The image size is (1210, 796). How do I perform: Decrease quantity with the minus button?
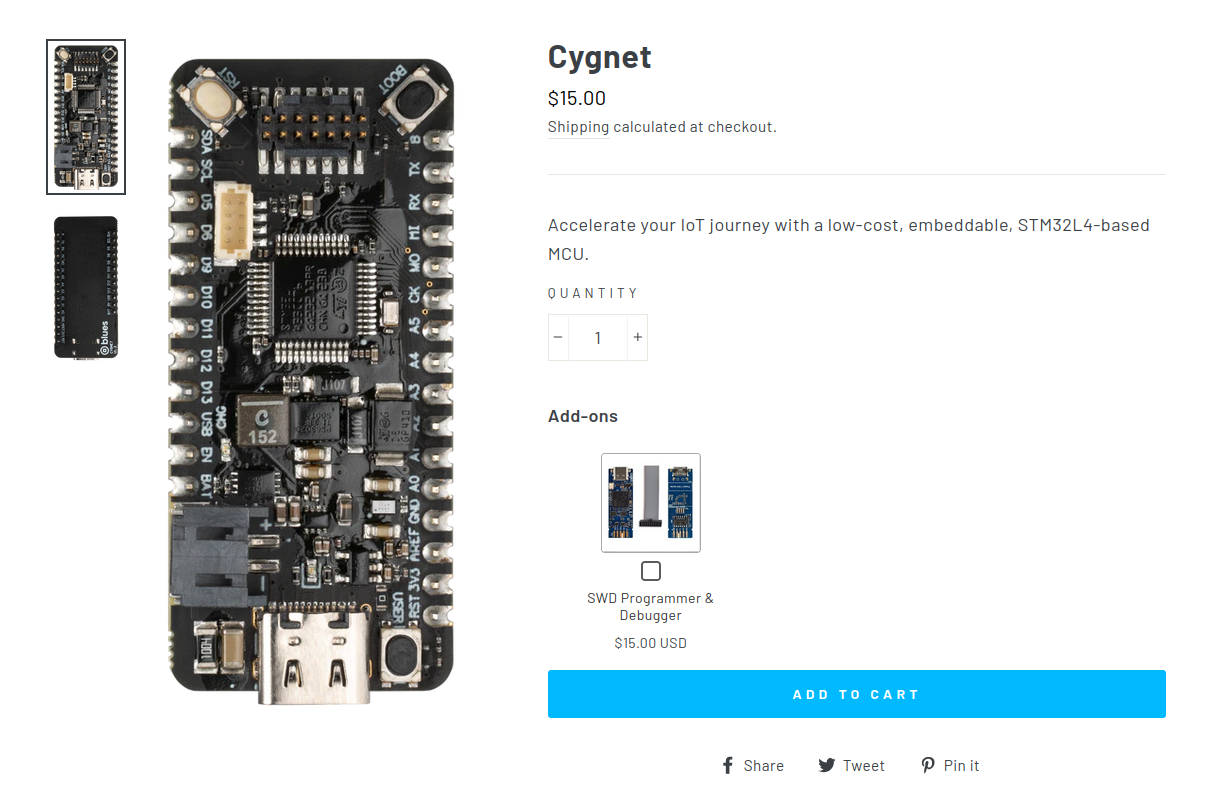click(558, 337)
